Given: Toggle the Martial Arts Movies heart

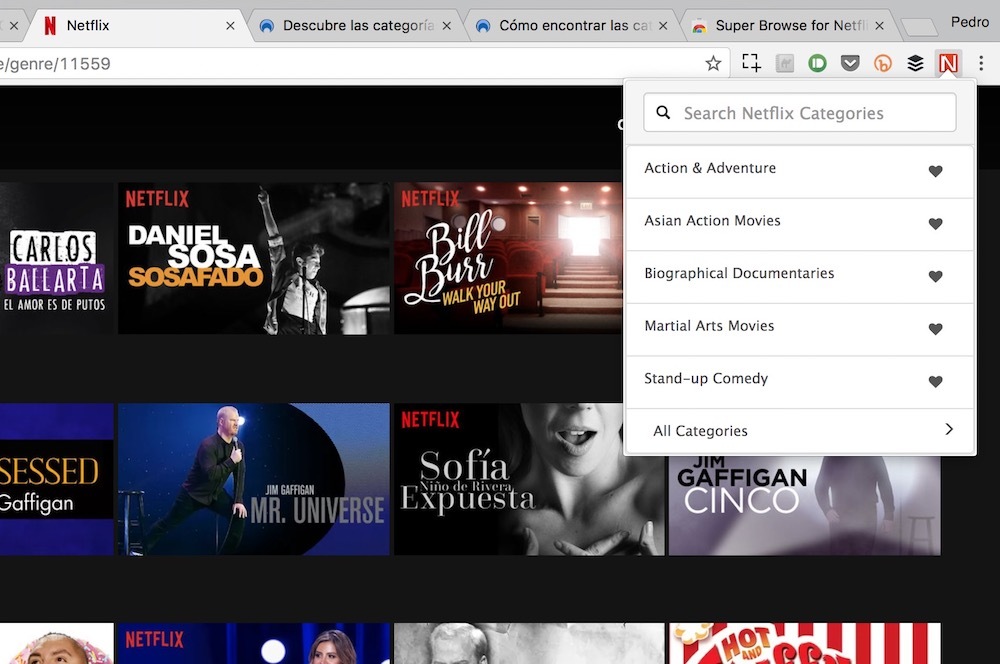Looking at the screenshot, I should (x=935, y=328).
